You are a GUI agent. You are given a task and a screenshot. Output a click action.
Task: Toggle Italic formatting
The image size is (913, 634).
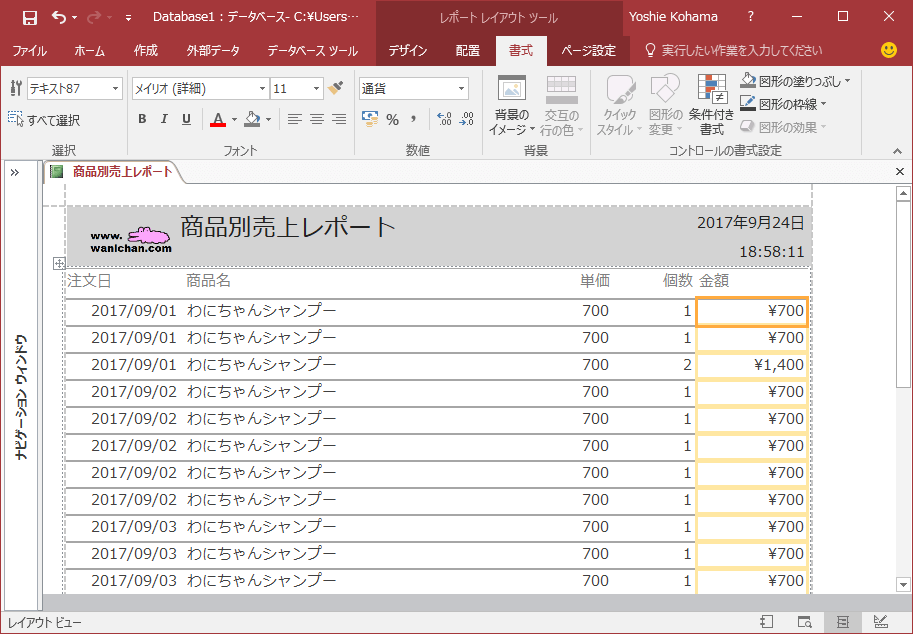[164, 119]
